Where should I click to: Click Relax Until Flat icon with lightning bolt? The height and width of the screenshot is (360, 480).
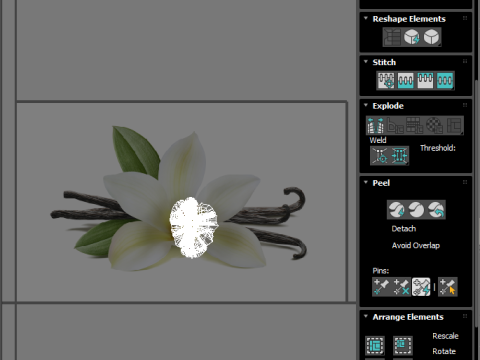[x=412, y=37]
